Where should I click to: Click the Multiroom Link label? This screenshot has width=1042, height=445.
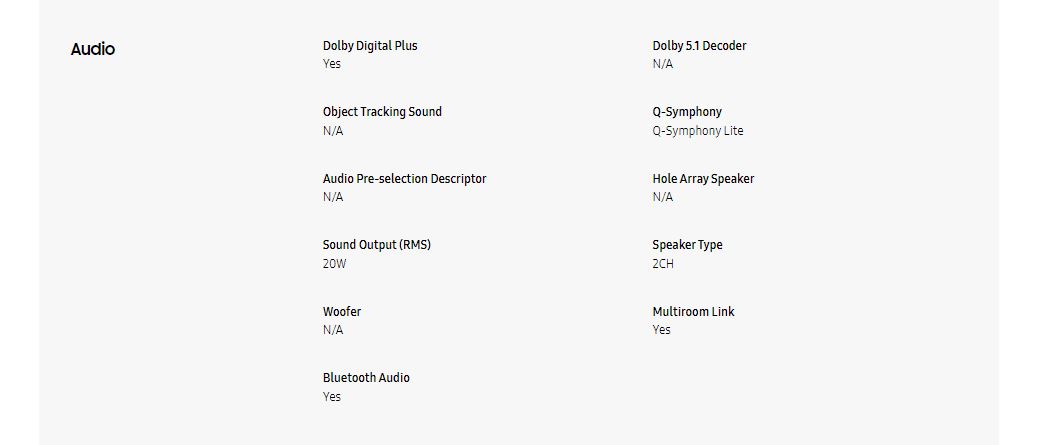[x=693, y=312]
